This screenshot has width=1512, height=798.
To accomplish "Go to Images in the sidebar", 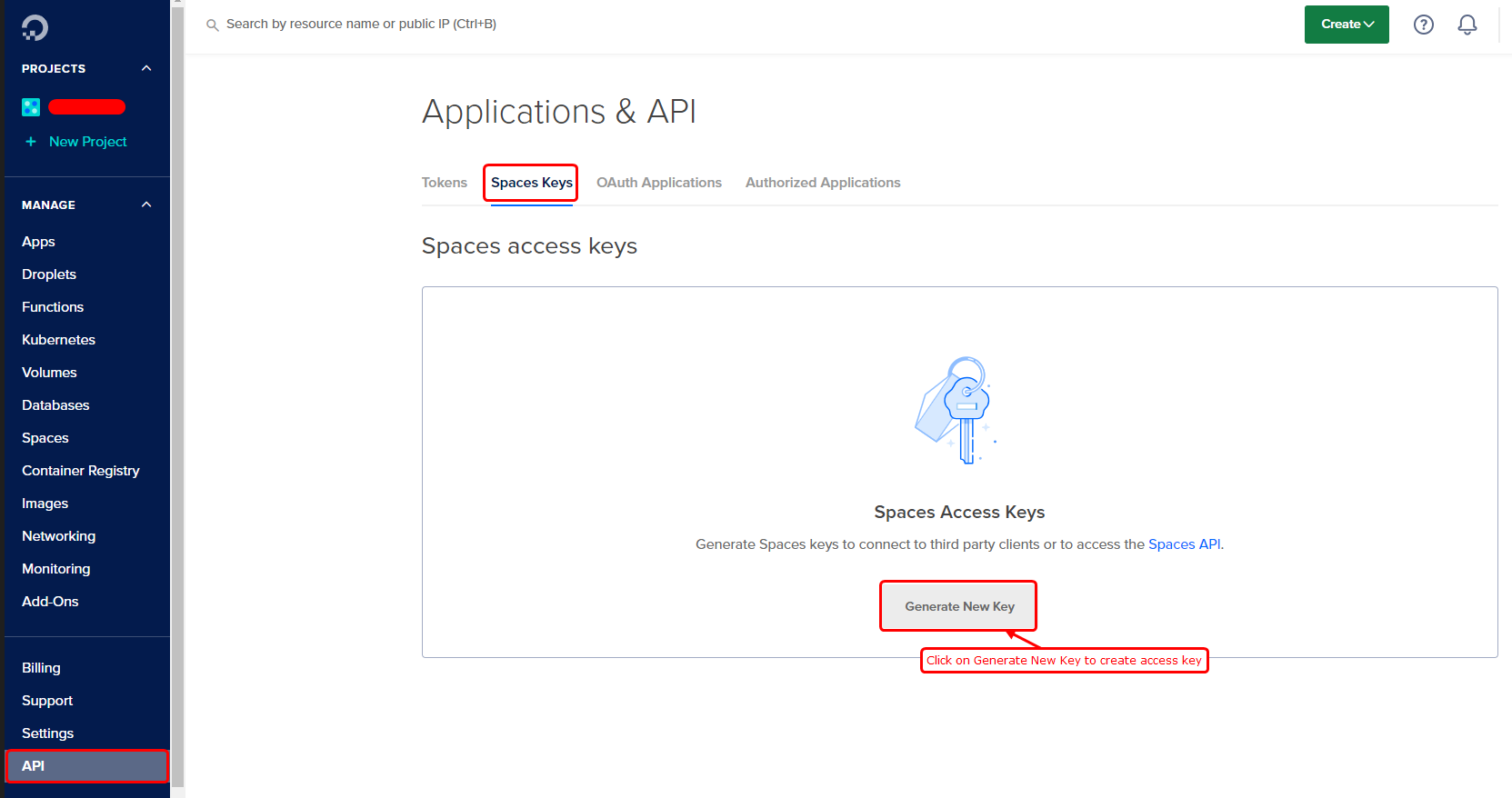I will pyautogui.click(x=45, y=504).
